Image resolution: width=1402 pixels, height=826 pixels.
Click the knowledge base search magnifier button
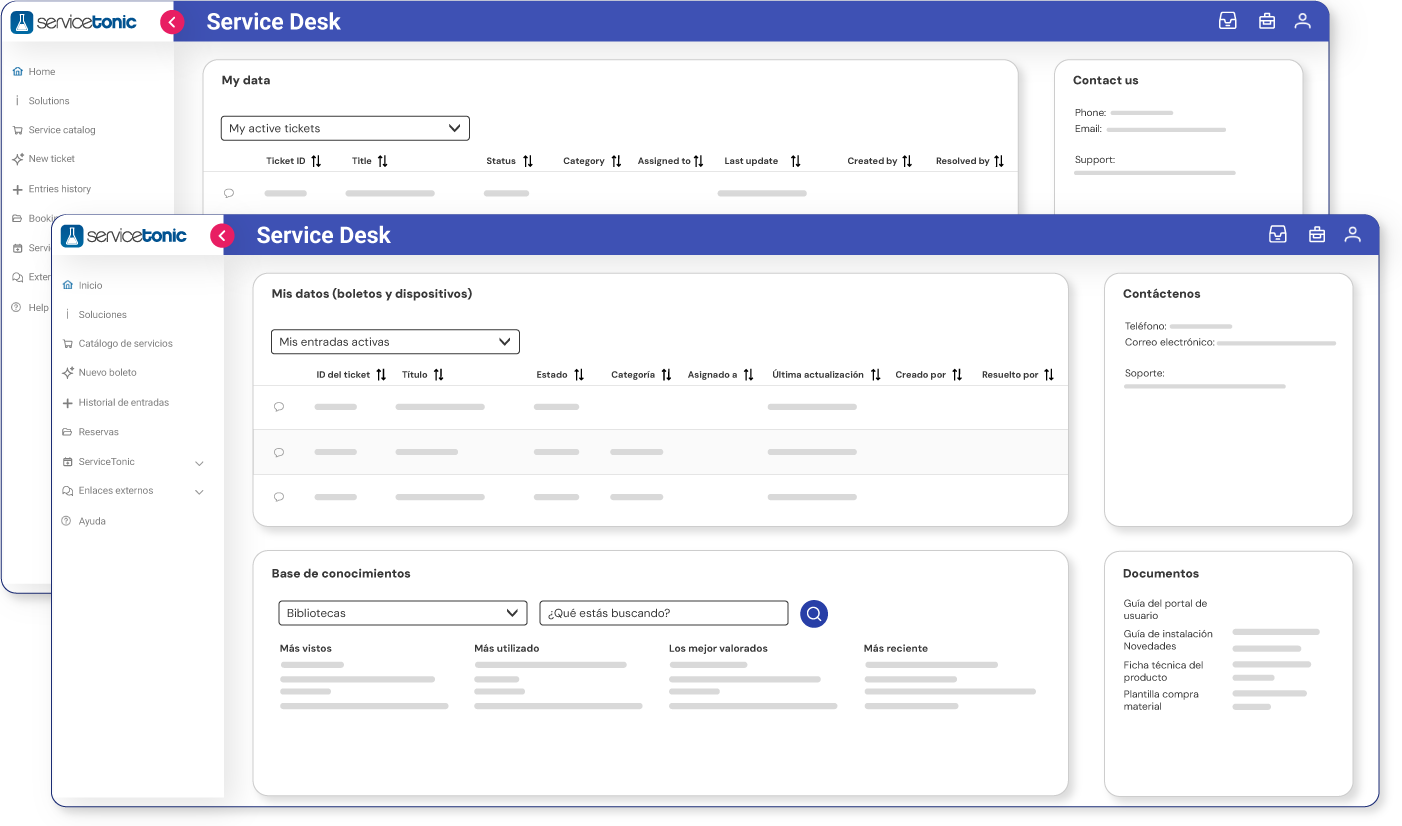(814, 613)
